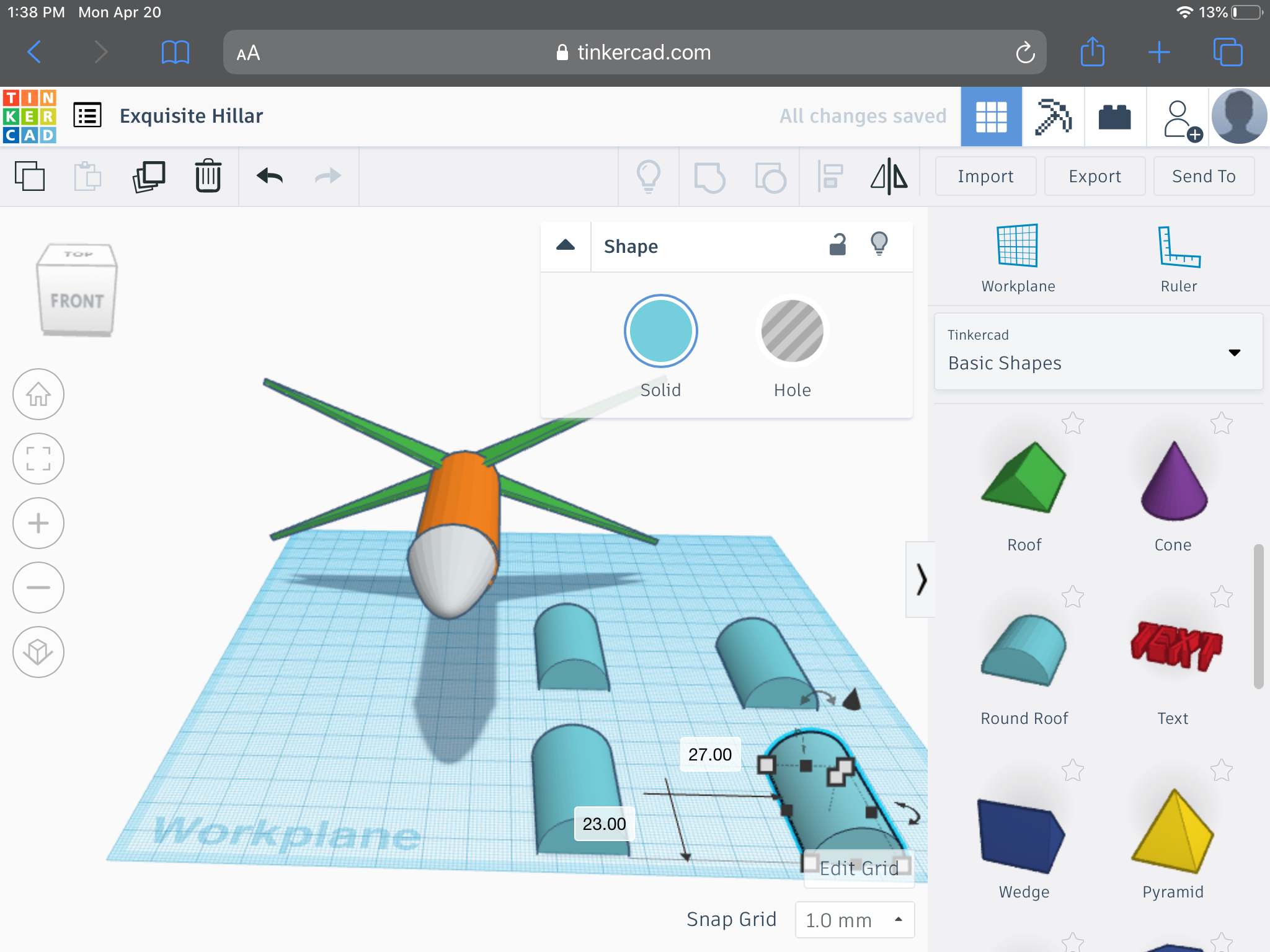
Task: Redo the last action
Action: (327, 176)
